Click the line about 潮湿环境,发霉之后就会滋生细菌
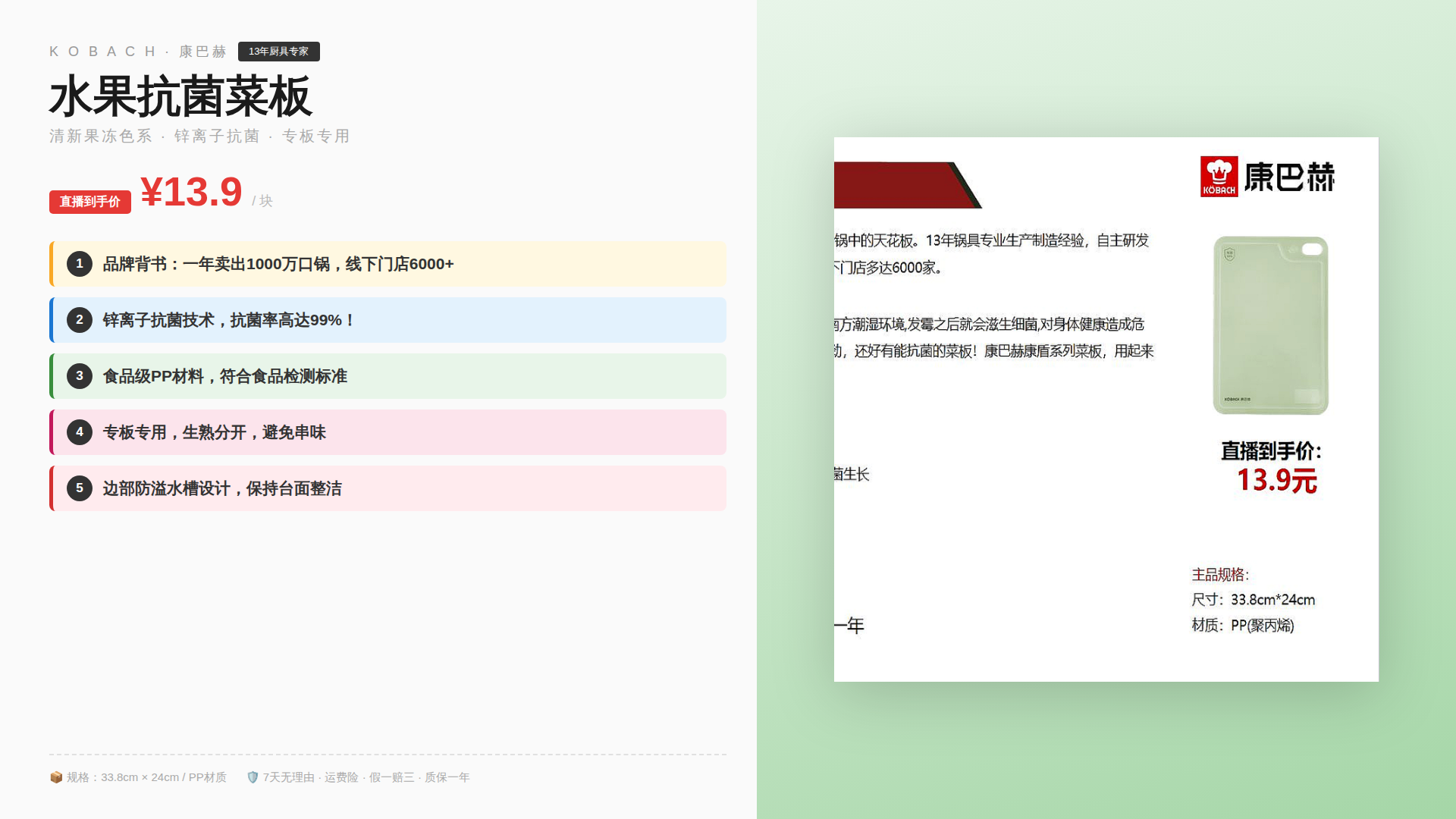The height and width of the screenshot is (819, 1456). [x=990, y=325]
